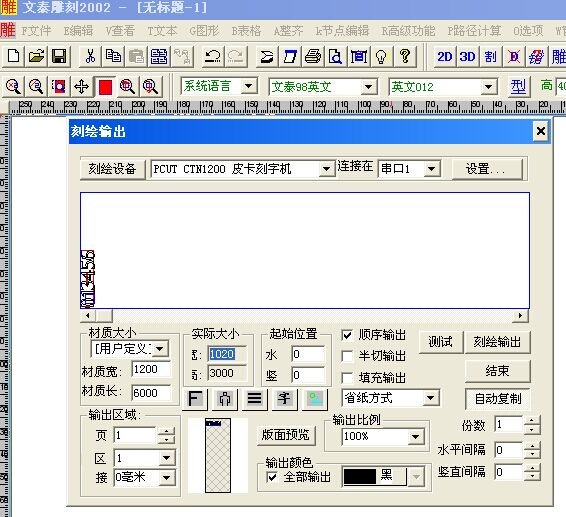This screenshot has width=566, height=517.
Task: Click the question mark help icon
Action: [405, 56]
